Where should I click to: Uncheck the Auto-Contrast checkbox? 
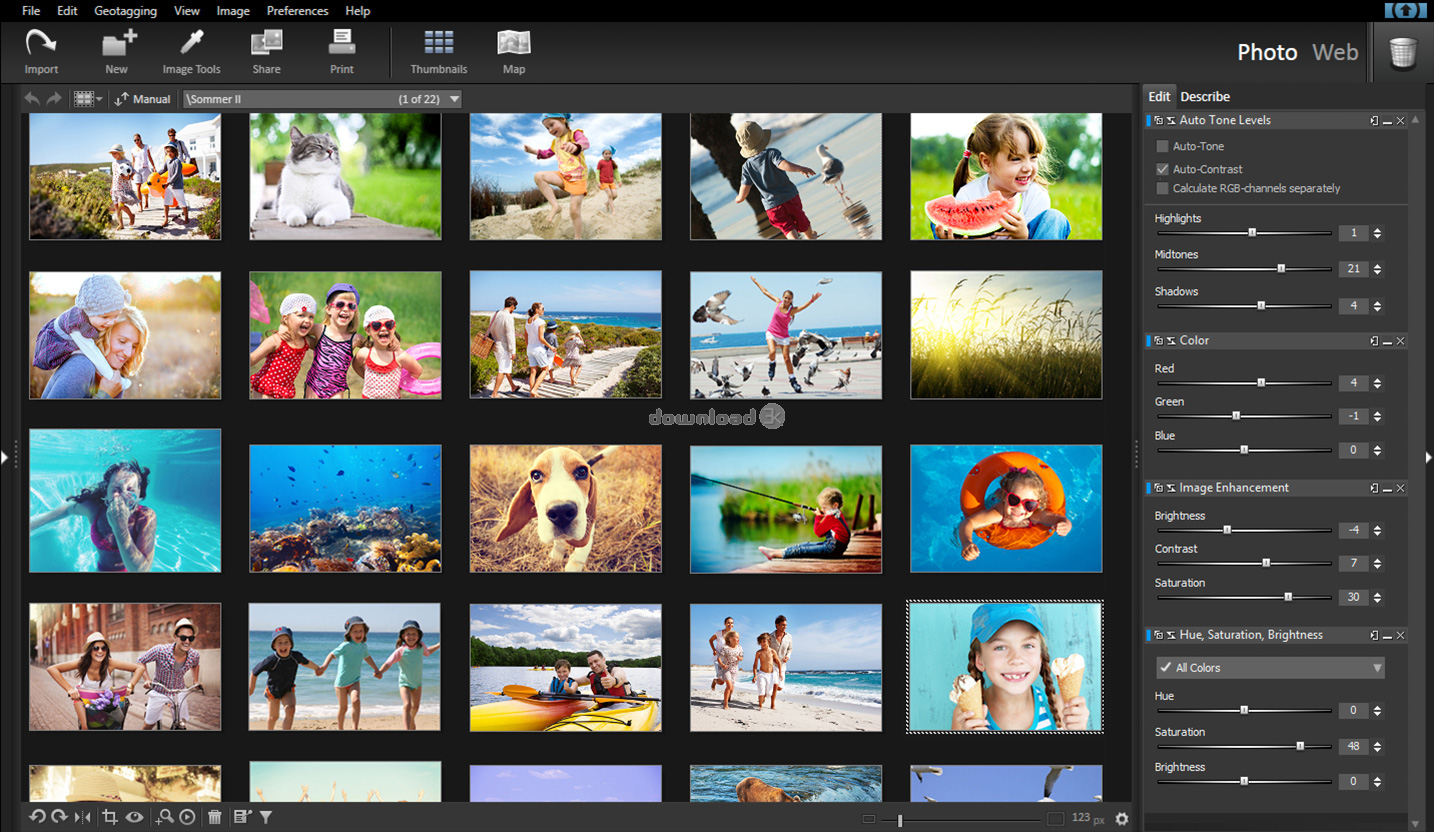pyautogui.click(x=1162, y=169)
